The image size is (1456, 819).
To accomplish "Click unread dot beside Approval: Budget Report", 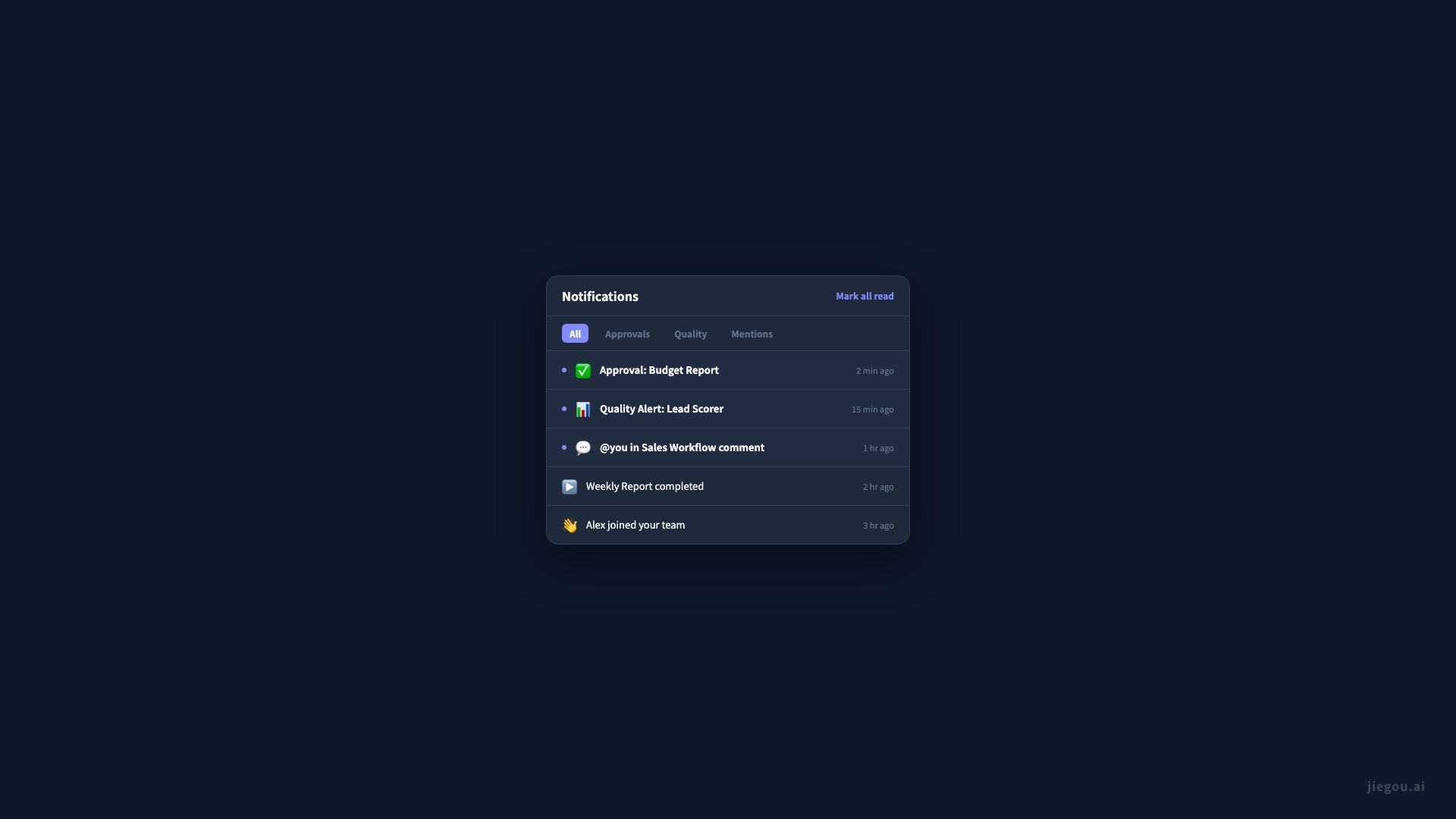I will pyautogui.click(x=564, y=370).
